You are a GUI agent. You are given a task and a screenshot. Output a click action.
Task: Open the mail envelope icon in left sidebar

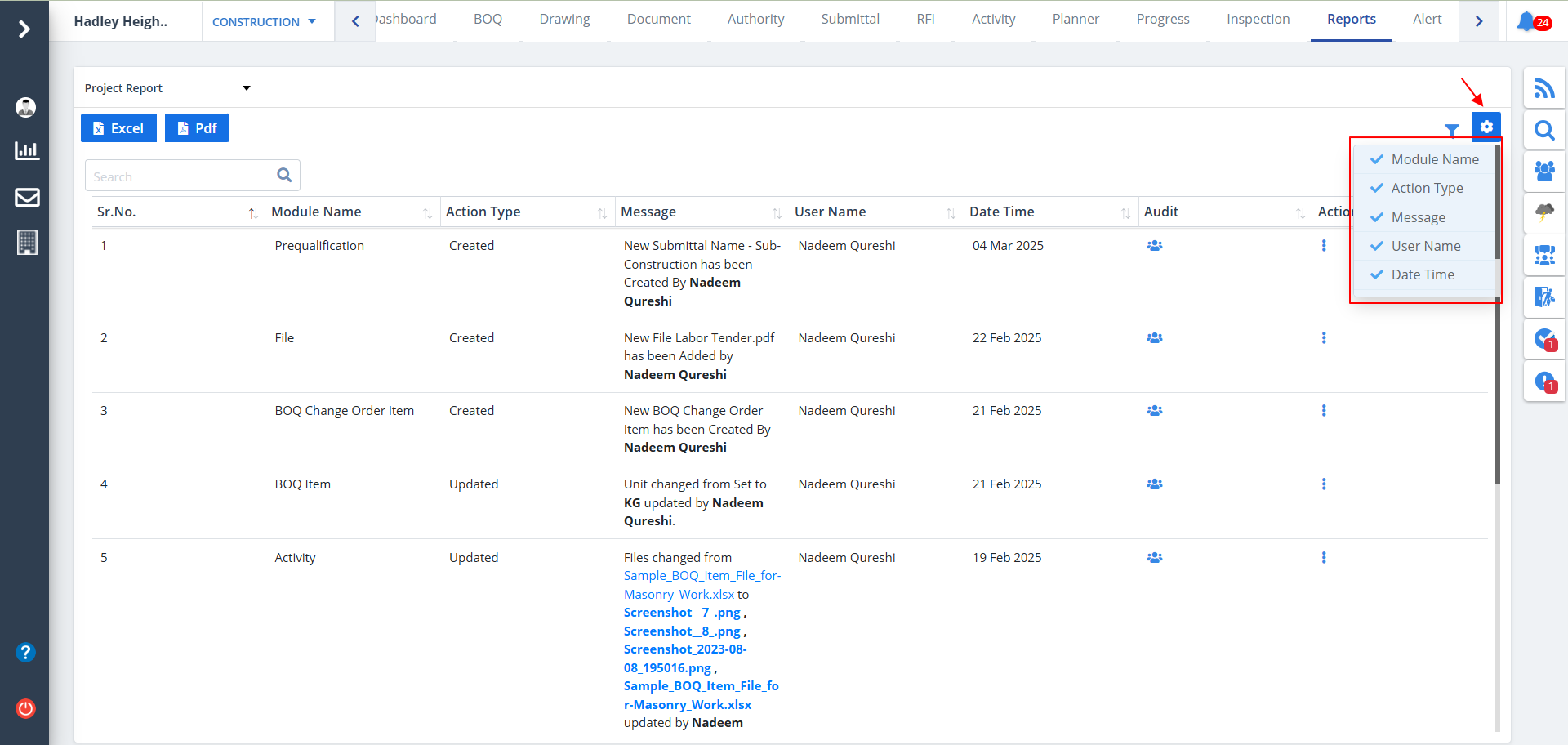point(27,197)
